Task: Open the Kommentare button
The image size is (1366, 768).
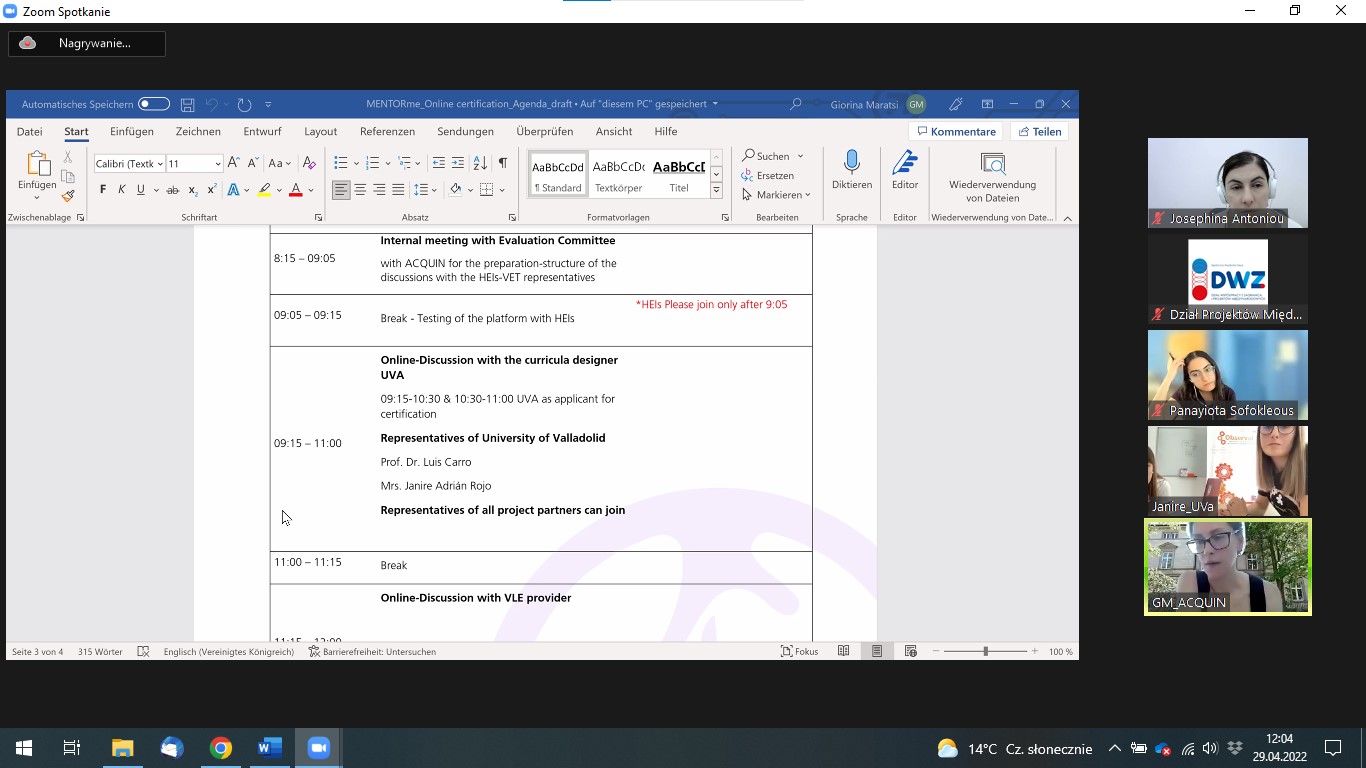Action: click(955, 132)
